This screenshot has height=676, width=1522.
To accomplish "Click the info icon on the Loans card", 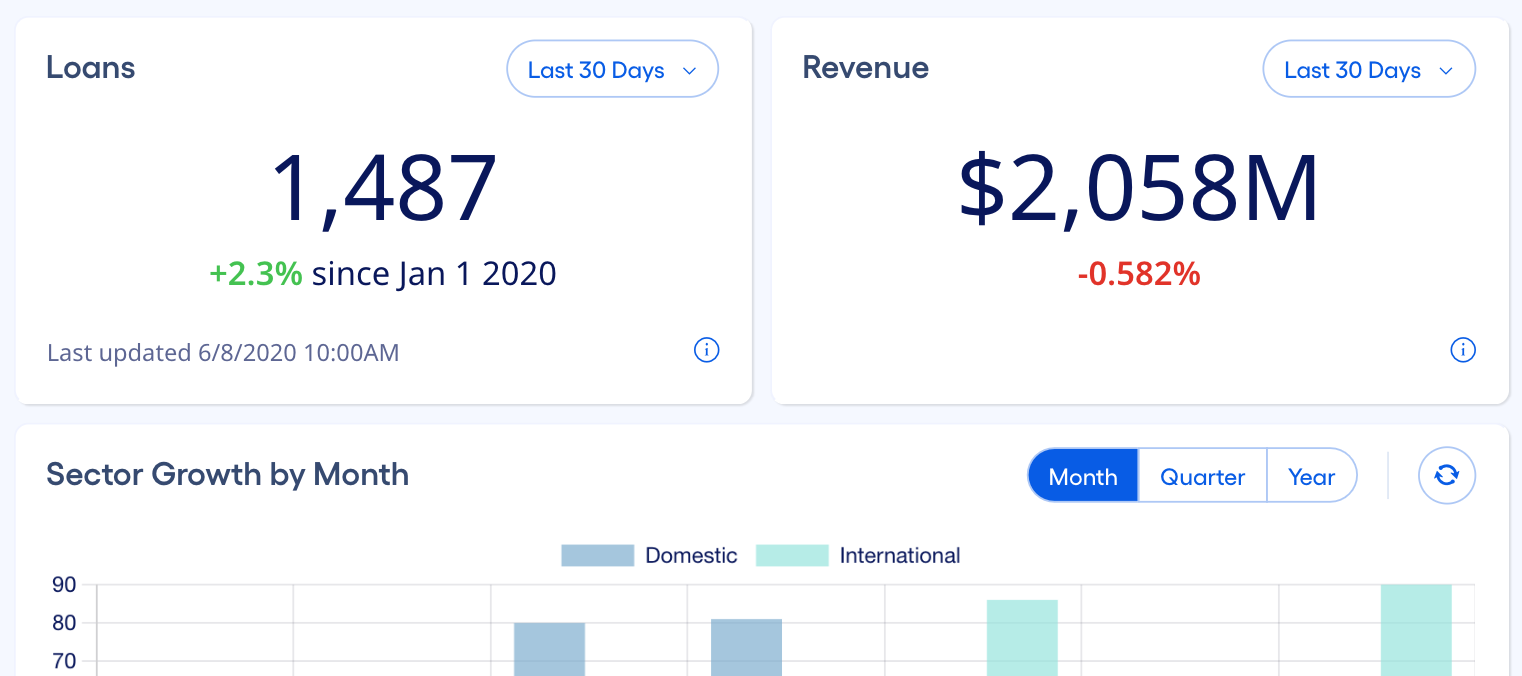I will click(x=707, y=350).
